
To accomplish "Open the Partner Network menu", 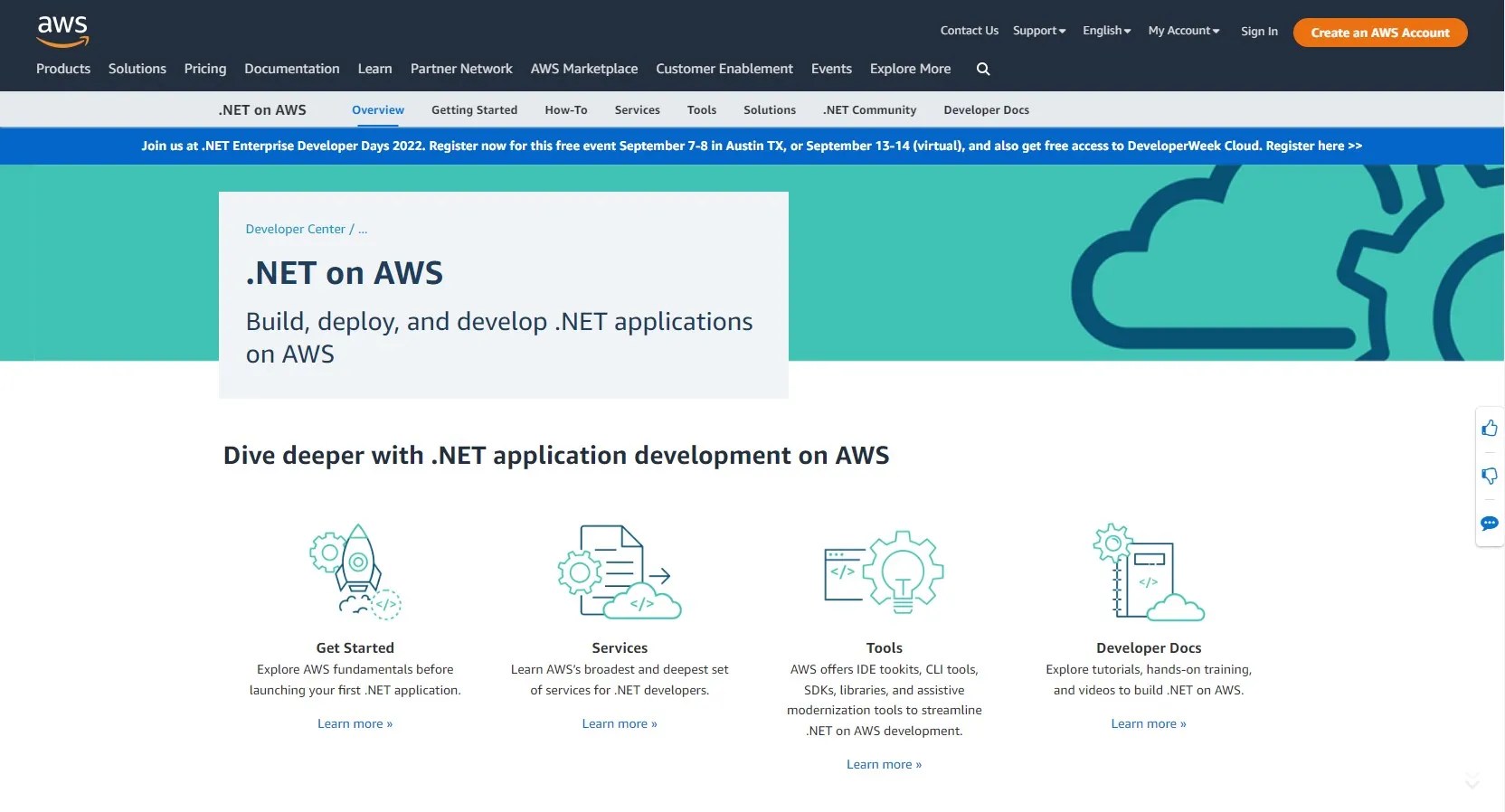I will pyautogui.click(x=461, y=69).
